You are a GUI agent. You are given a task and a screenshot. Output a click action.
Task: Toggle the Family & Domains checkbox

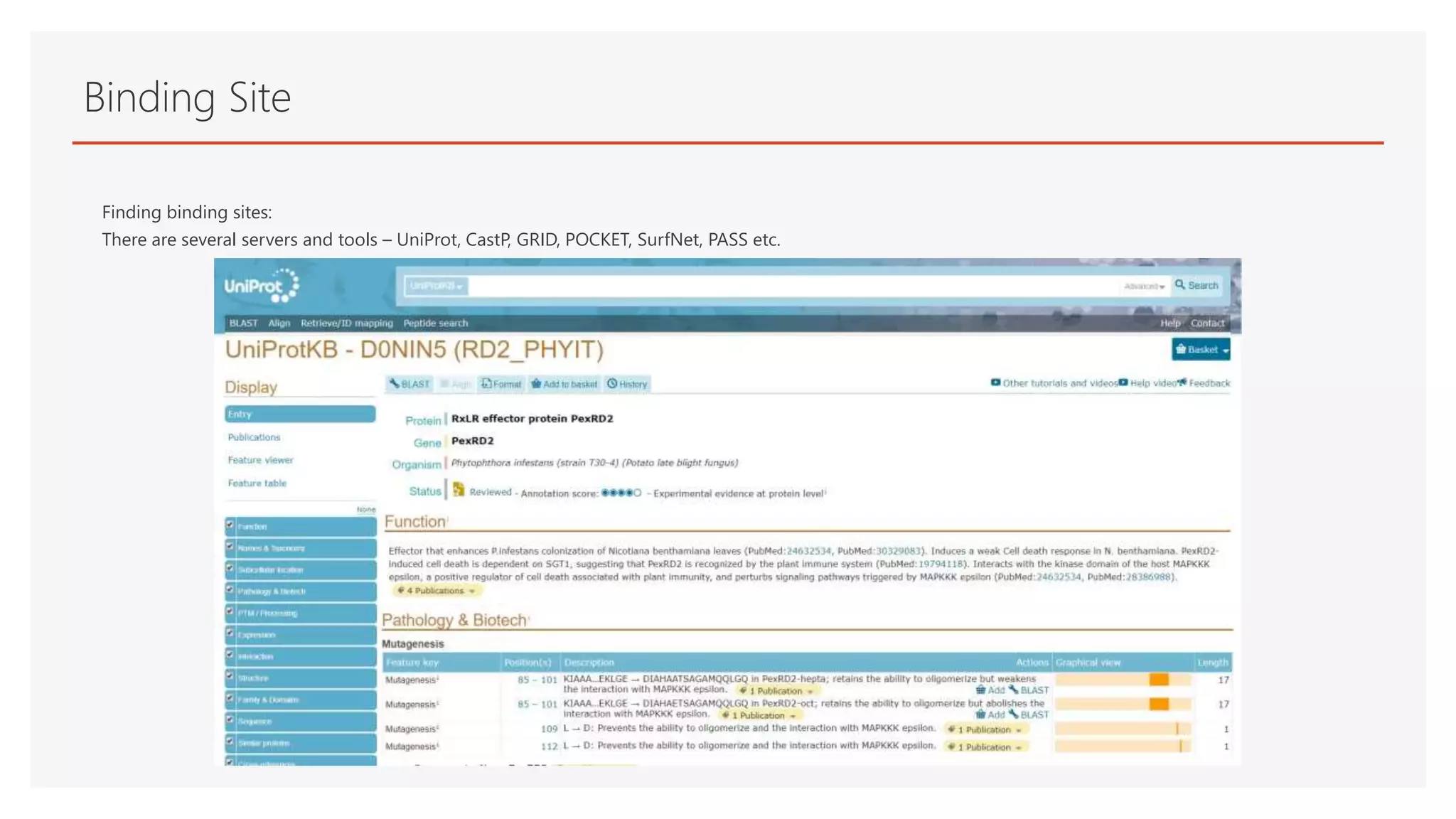click(x=230, y=698)
